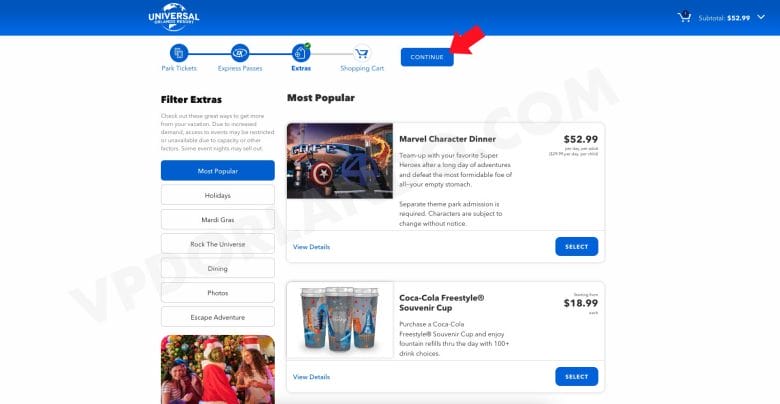Filter extras by Mardi Gras

pyautogui.click(x=217, y=220)
